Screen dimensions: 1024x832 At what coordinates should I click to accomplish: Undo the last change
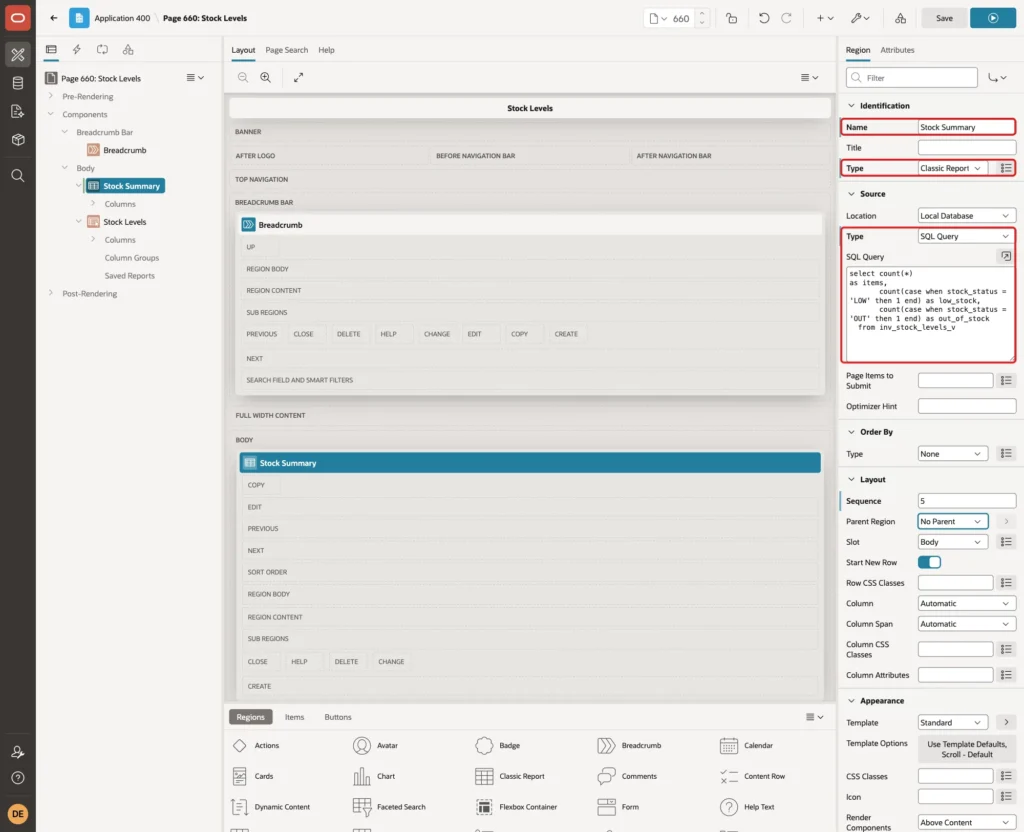(763, 18)
